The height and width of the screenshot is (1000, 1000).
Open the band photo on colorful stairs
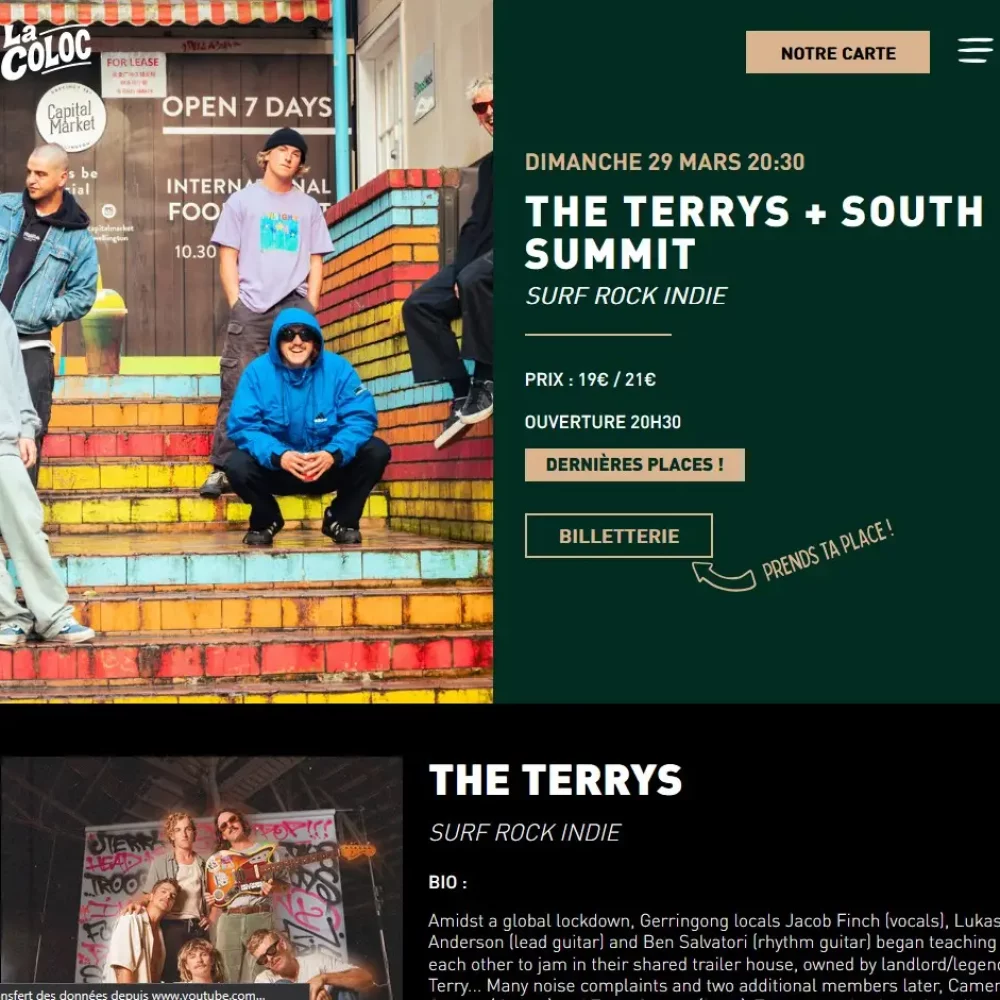pyautogui.click(x=246, y=351)
